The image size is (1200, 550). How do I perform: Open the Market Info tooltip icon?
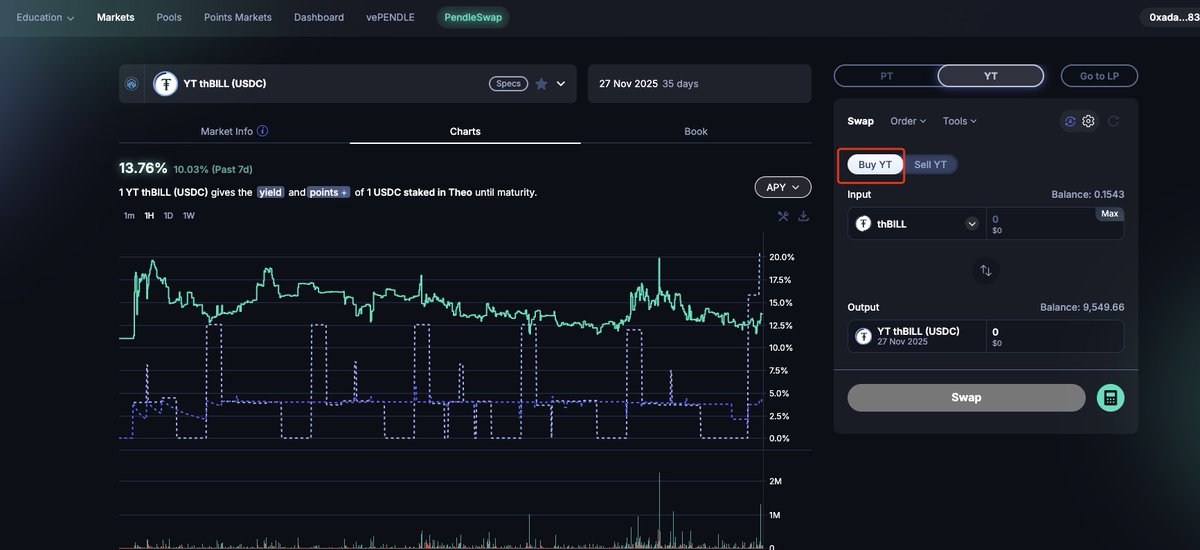click(x=262, y=131)
